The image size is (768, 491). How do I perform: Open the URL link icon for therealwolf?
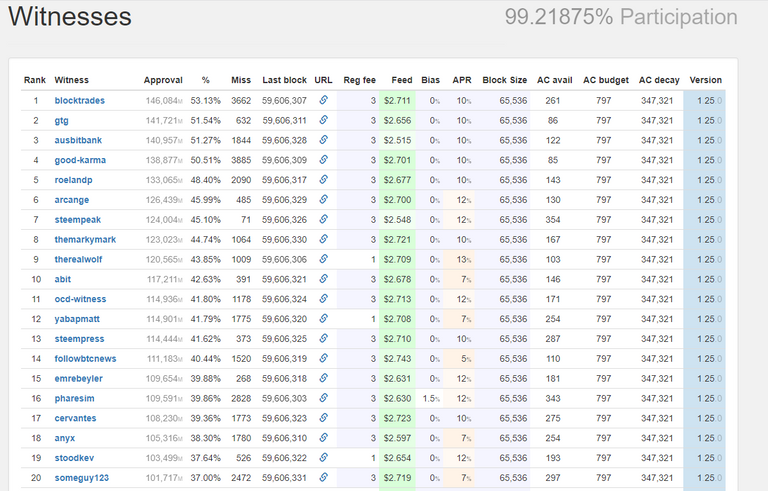(x=323, y=259)
